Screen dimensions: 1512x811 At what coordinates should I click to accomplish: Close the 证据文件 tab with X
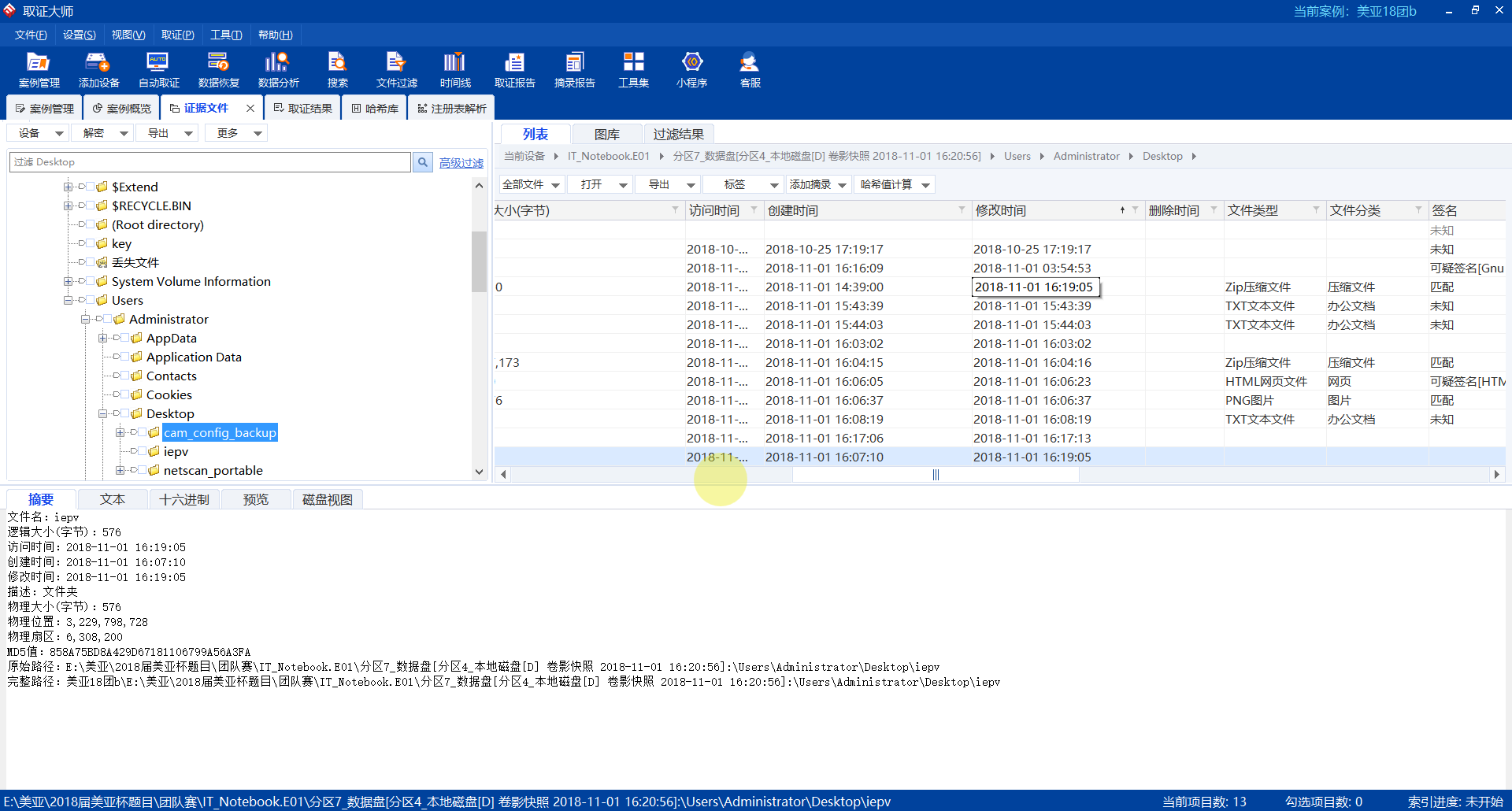(250, 108)
